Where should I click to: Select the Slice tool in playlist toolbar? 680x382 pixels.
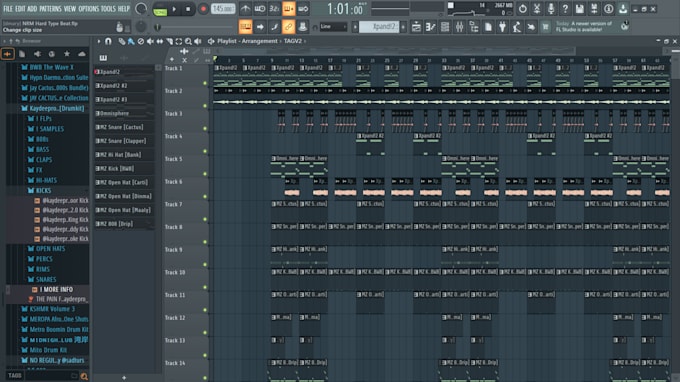pyautogui.click(x=169, y=41)
